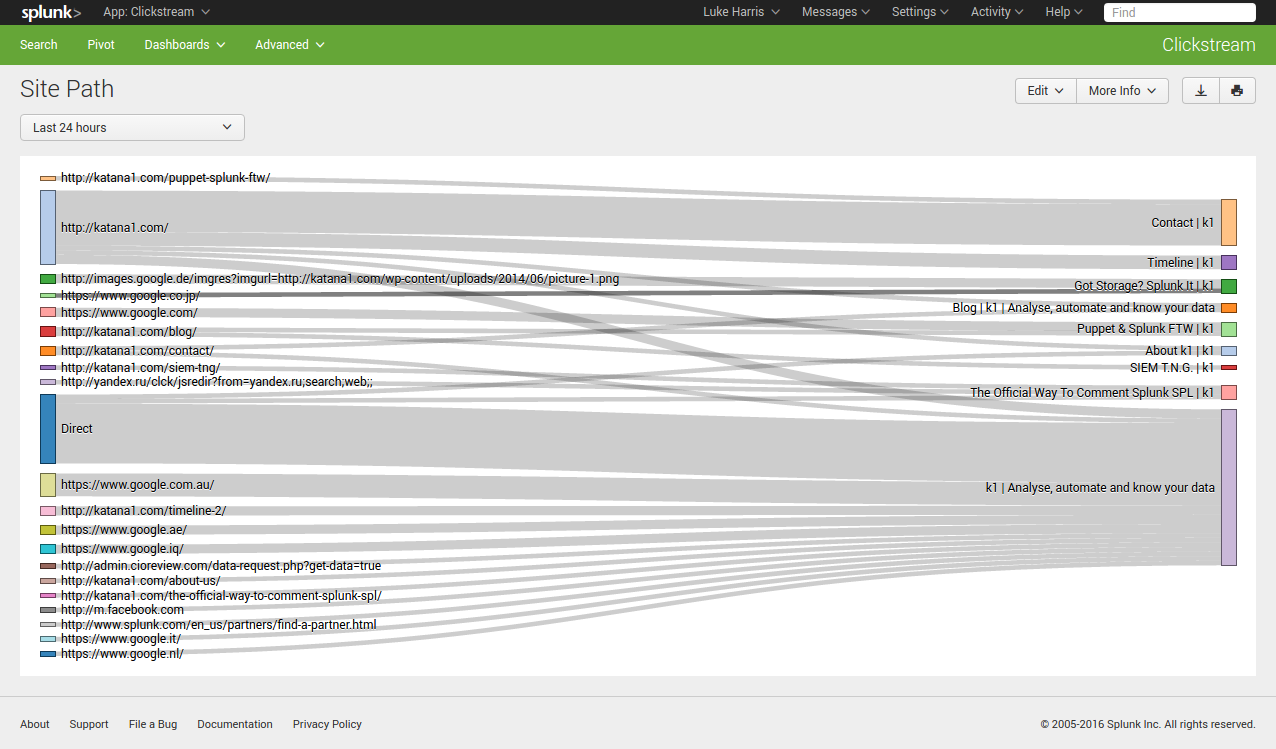
Task: Click the katana1.com/contact/ source node swatch
Action: click(48, 351)
